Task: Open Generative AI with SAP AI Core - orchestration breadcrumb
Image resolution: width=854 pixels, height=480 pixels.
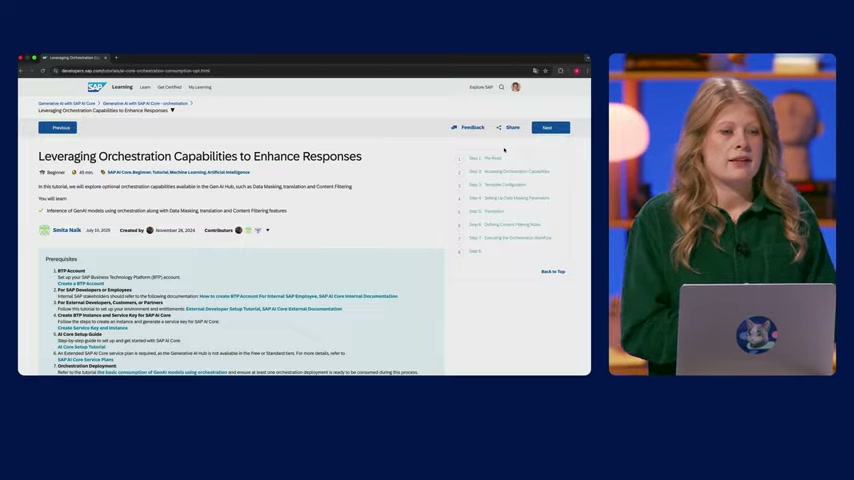Action: pos(145,104)
